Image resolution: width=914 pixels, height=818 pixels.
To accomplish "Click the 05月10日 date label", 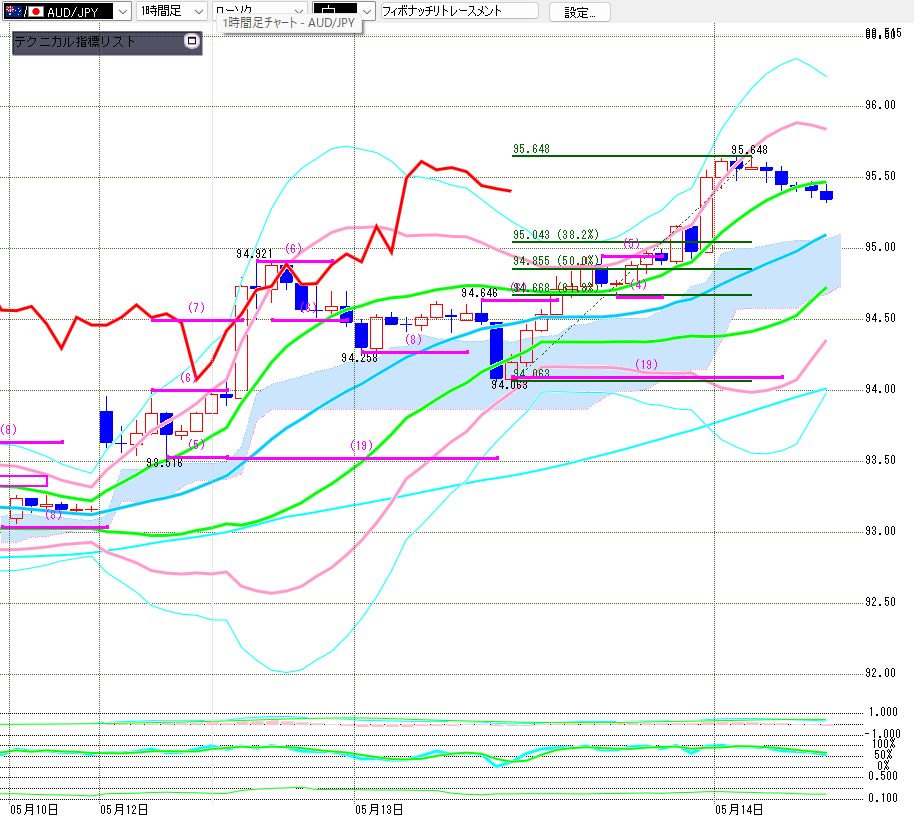I will point(34,809).
